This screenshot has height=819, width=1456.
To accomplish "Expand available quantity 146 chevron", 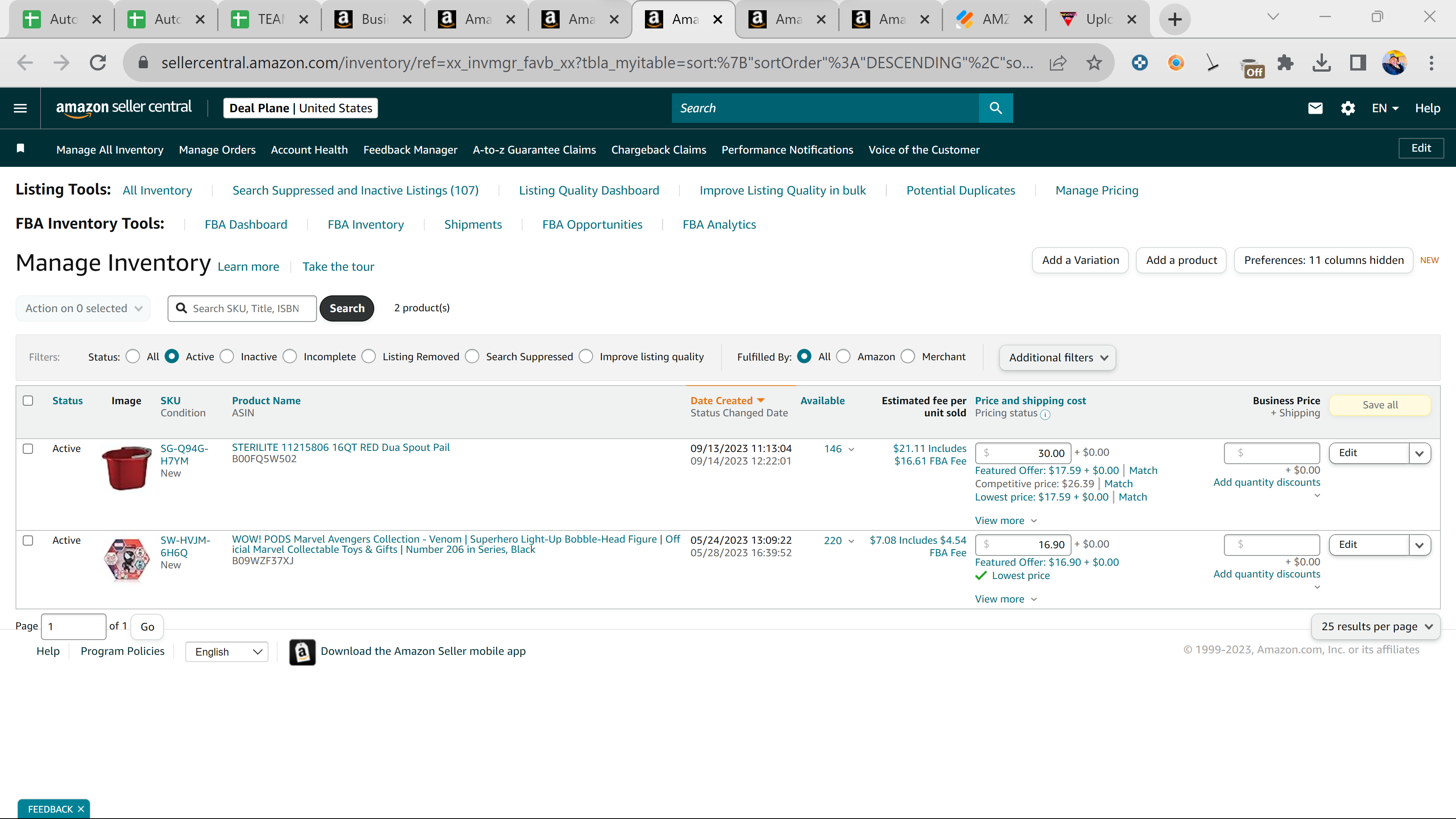I will click(x=851, y=449).
